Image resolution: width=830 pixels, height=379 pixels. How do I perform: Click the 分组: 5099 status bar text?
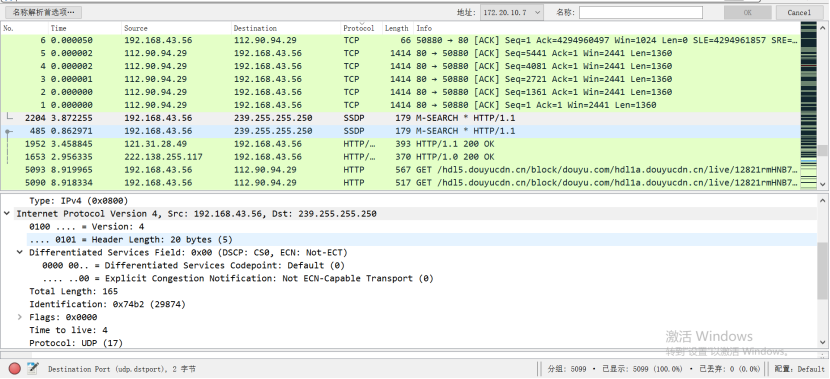point(566,369)
